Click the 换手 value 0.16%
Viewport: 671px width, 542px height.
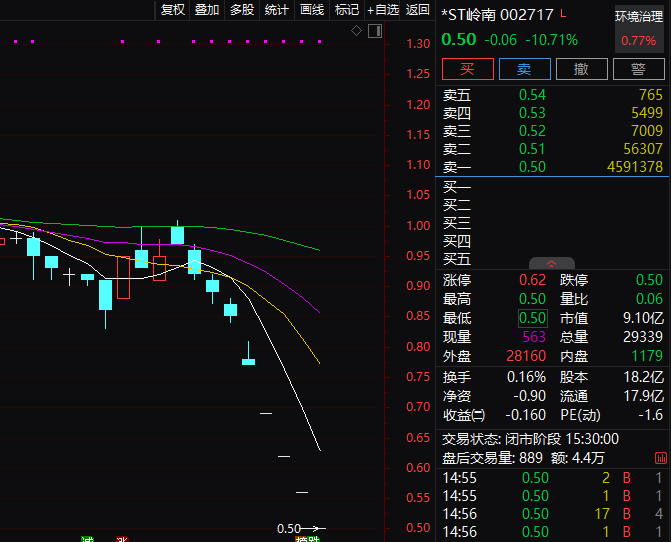[526, 377]
